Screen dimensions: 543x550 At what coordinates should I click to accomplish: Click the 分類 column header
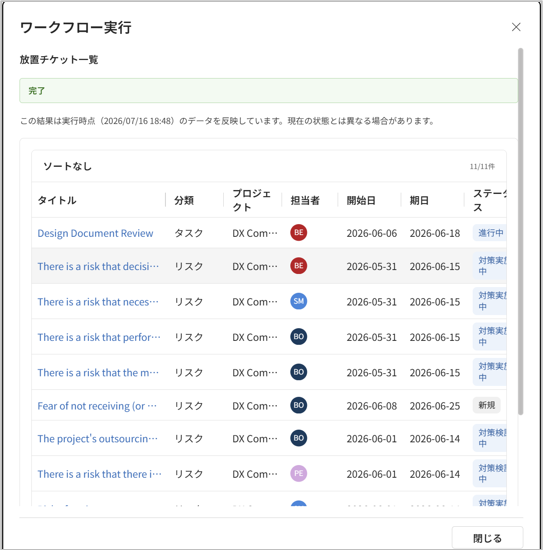click(184, 200)
